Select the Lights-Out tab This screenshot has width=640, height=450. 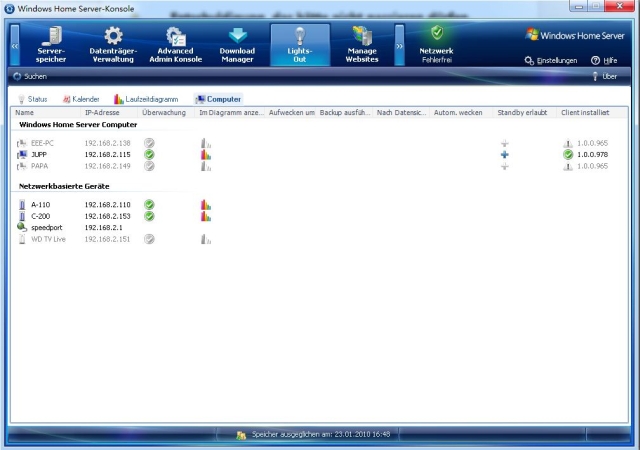[300, 45]
